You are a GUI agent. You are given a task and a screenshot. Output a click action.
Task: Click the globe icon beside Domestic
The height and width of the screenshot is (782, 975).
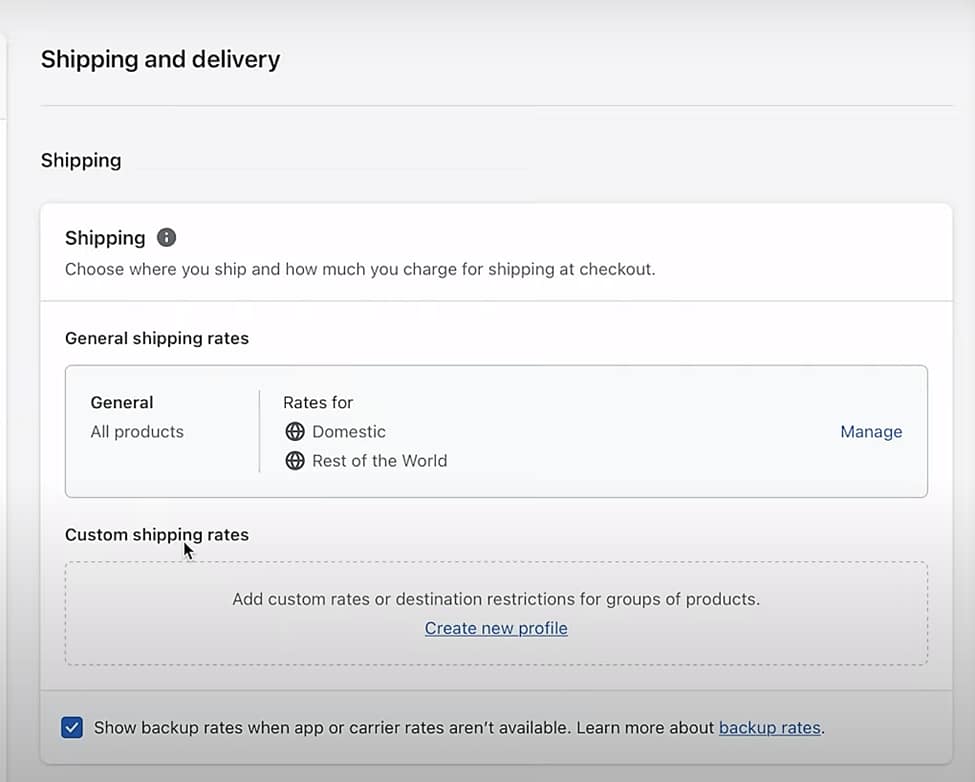point(295,431)
